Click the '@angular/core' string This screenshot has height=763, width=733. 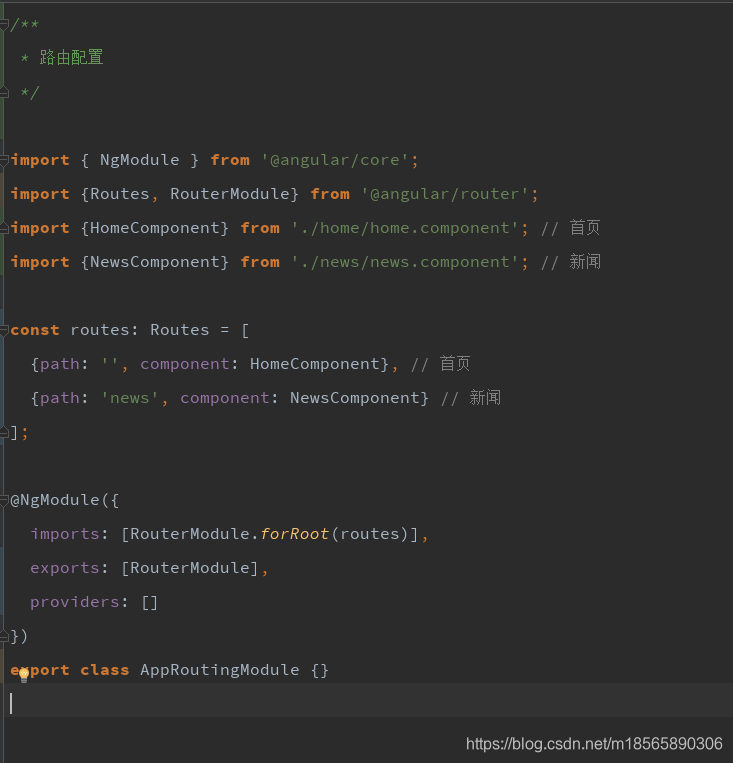(x=334, y=160)
